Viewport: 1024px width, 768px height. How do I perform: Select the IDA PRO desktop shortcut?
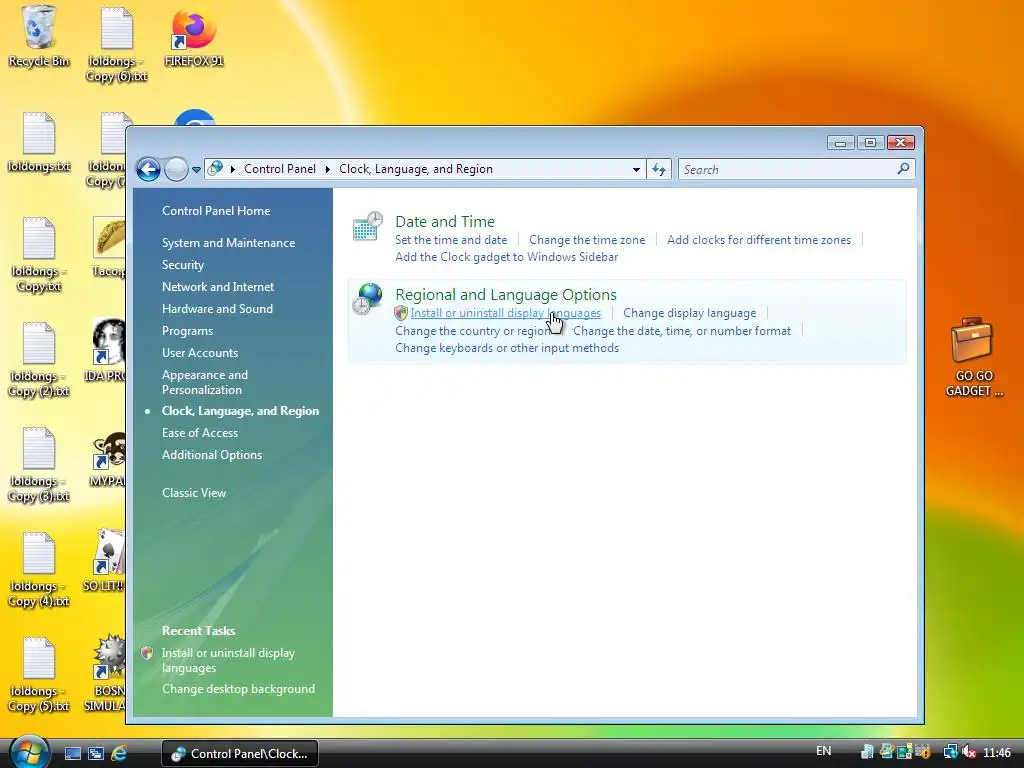pos(106,350)
